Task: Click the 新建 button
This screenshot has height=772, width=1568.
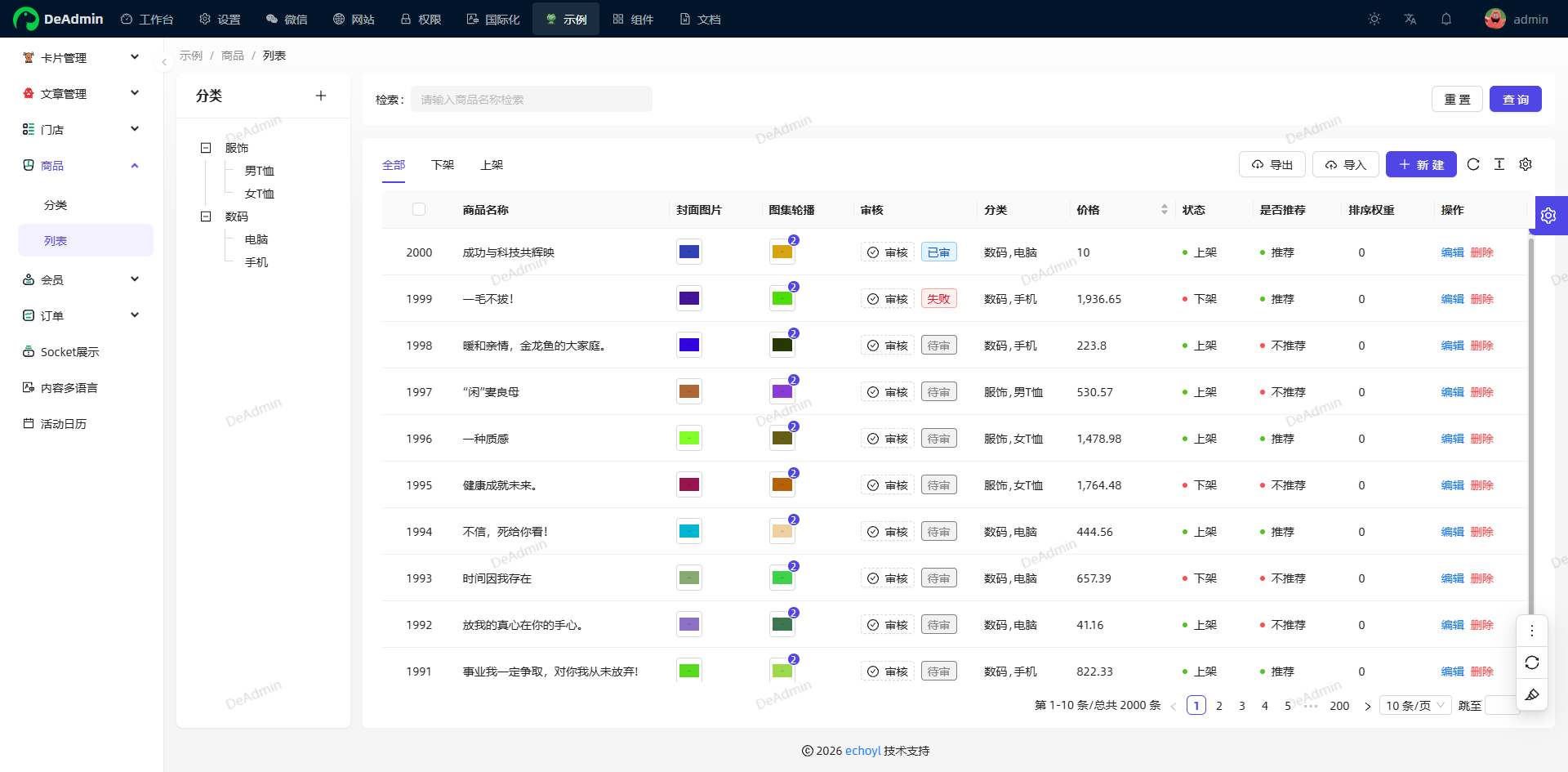Action: tap(1421, 164)
